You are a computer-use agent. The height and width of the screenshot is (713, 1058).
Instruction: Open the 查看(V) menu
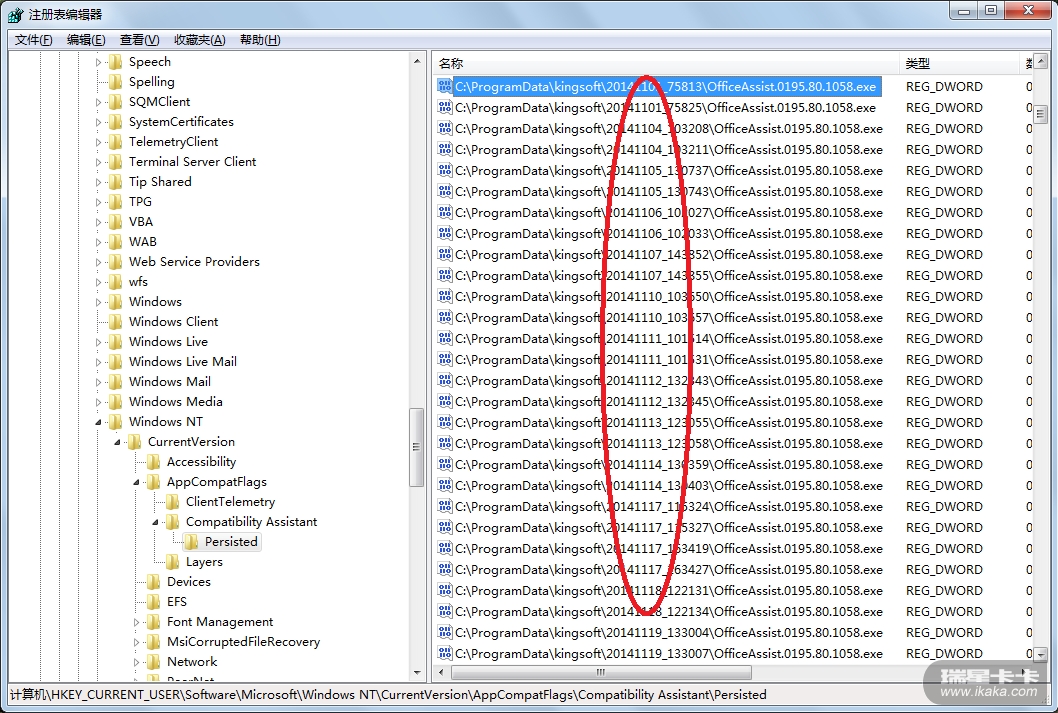(139, 40)
